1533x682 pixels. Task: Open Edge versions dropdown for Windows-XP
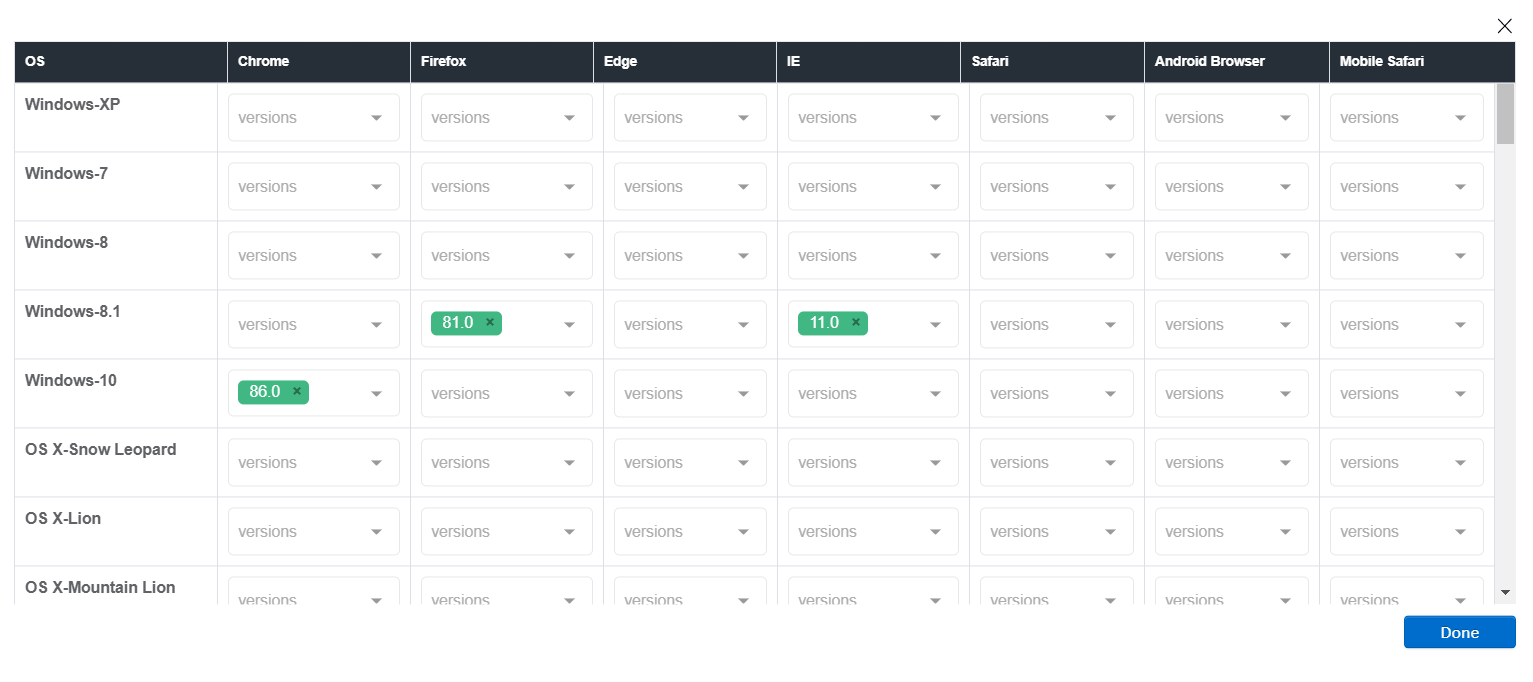click(x=690, y=118)
